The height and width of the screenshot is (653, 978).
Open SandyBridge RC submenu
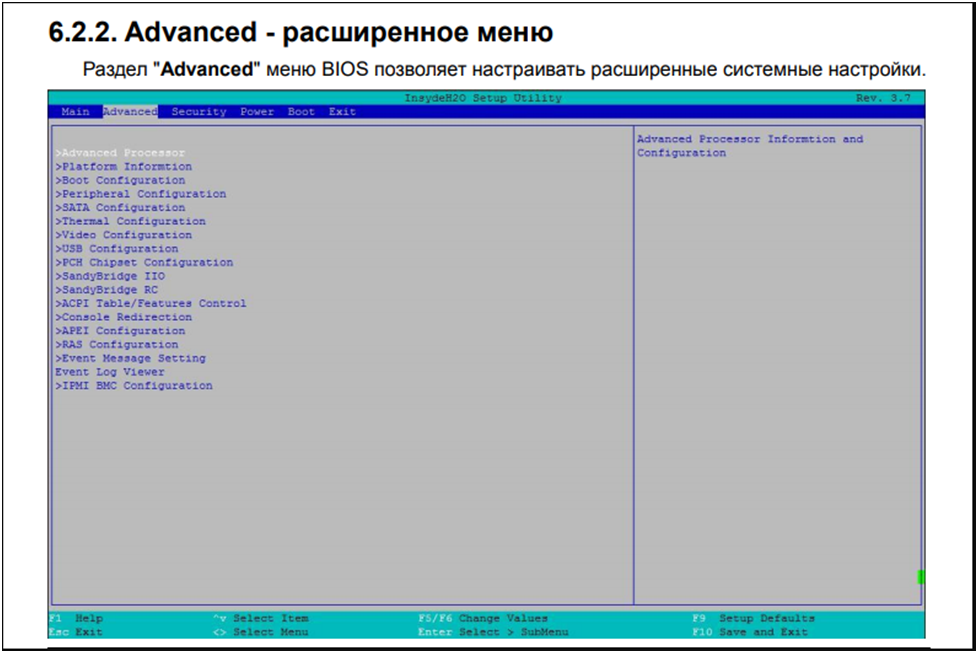tap(107, 290)
